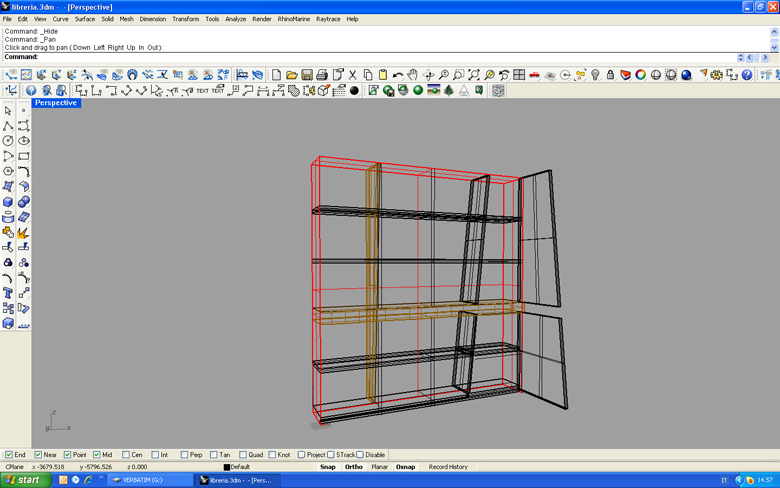Select the Text object tool
The height and width of the screenshot is (488, 780).
pyautogui.click(x=8, y=293)
